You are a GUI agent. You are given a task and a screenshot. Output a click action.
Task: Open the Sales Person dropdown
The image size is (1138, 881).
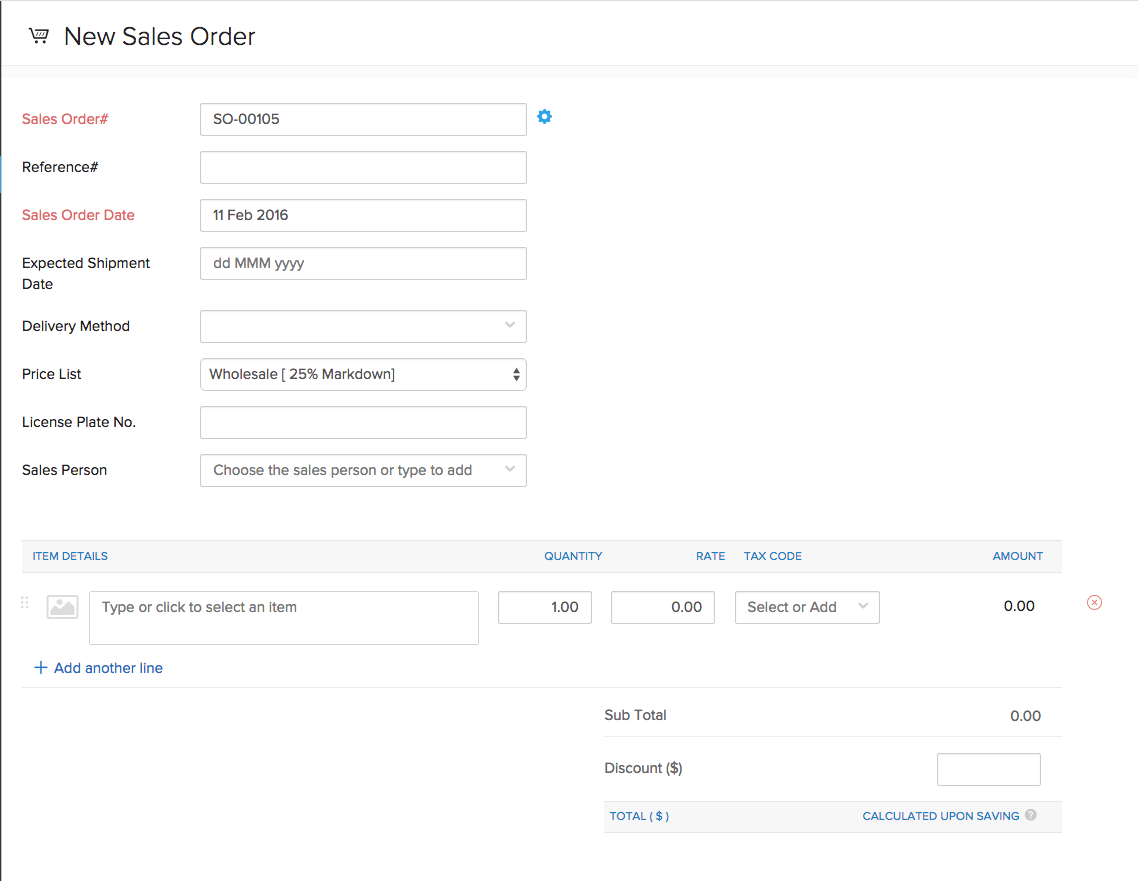click(x=363, y=470)
